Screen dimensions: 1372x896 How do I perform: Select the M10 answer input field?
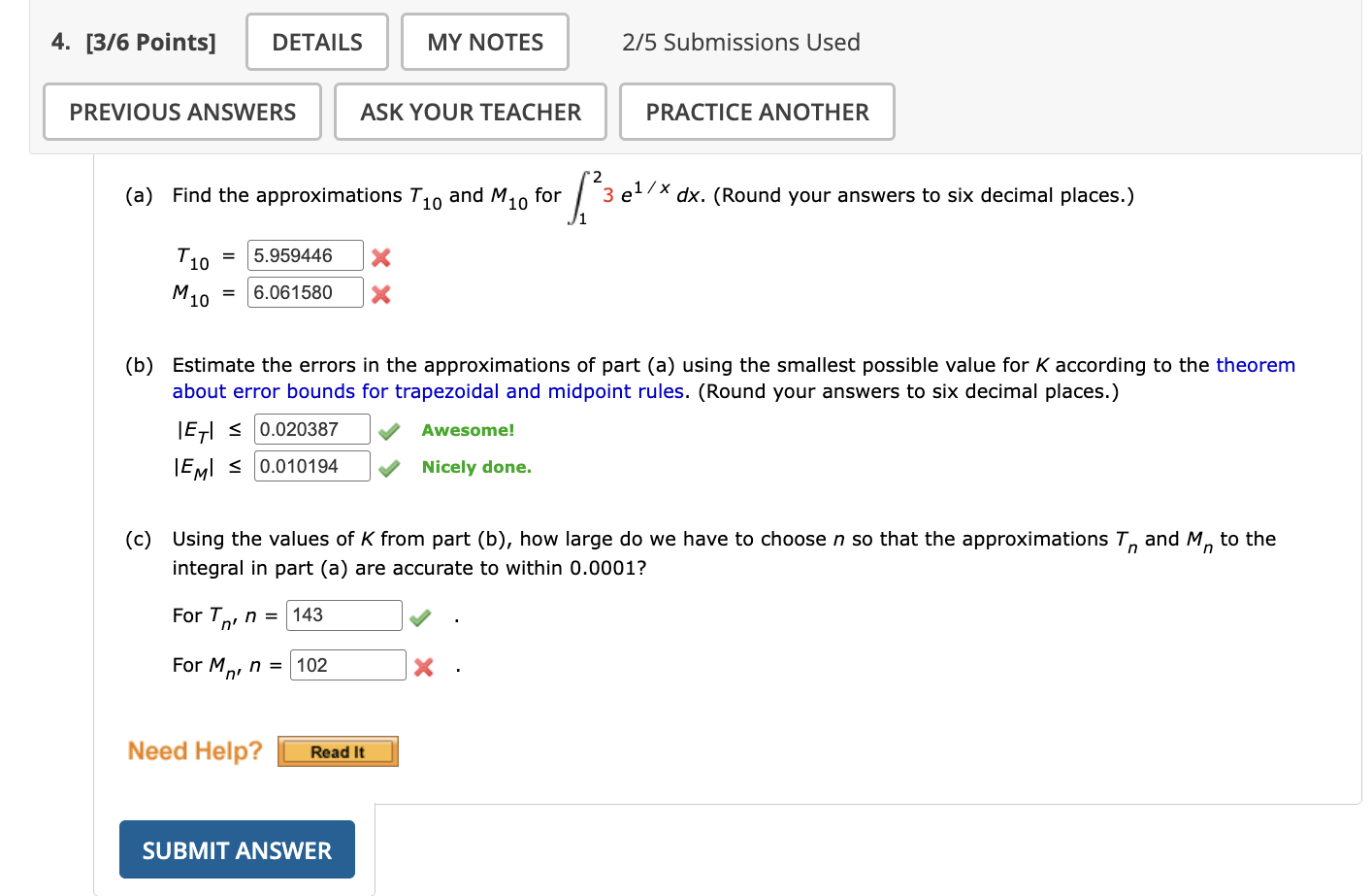(306, 292)
